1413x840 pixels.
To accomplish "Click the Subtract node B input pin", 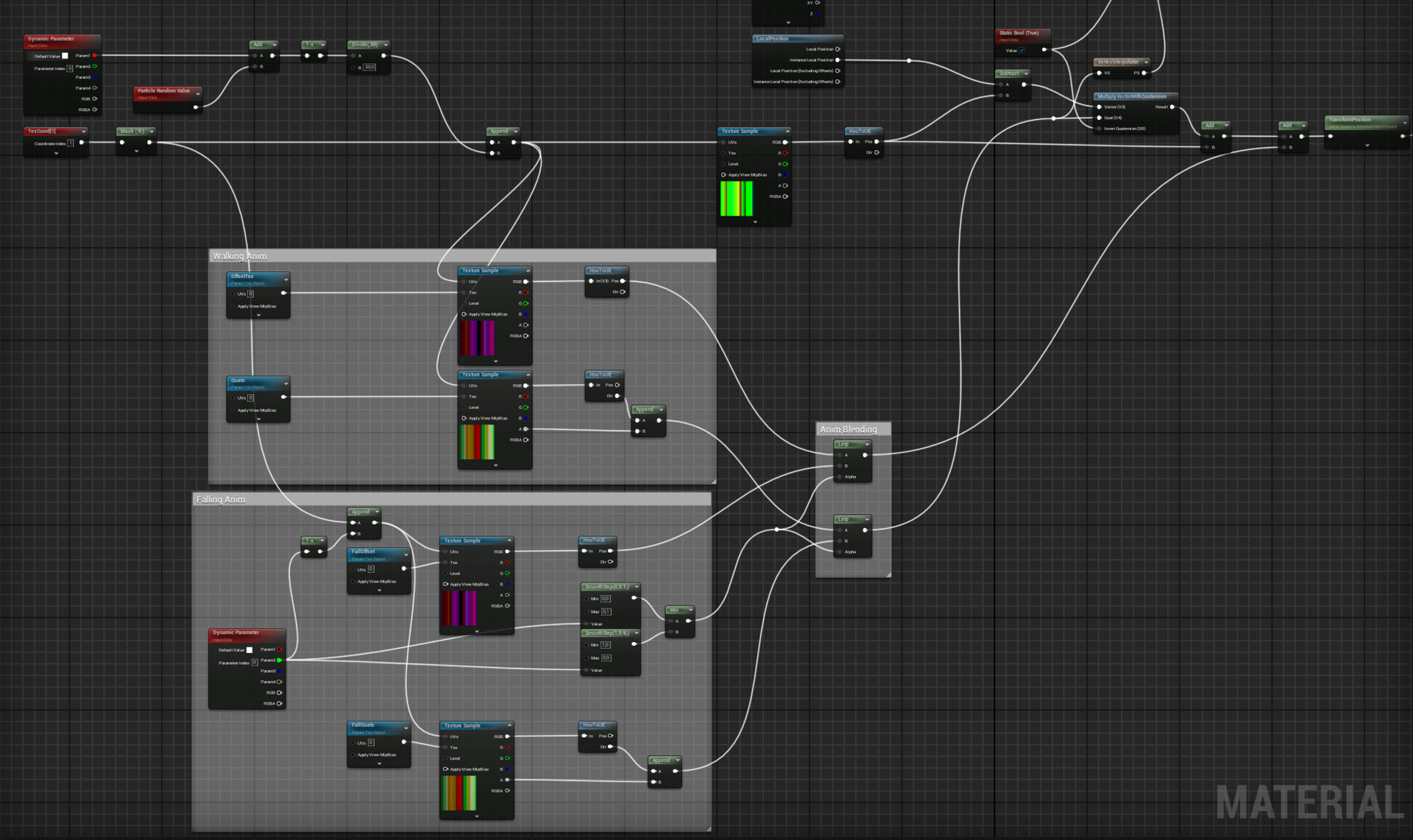I will click(1001, 96).
